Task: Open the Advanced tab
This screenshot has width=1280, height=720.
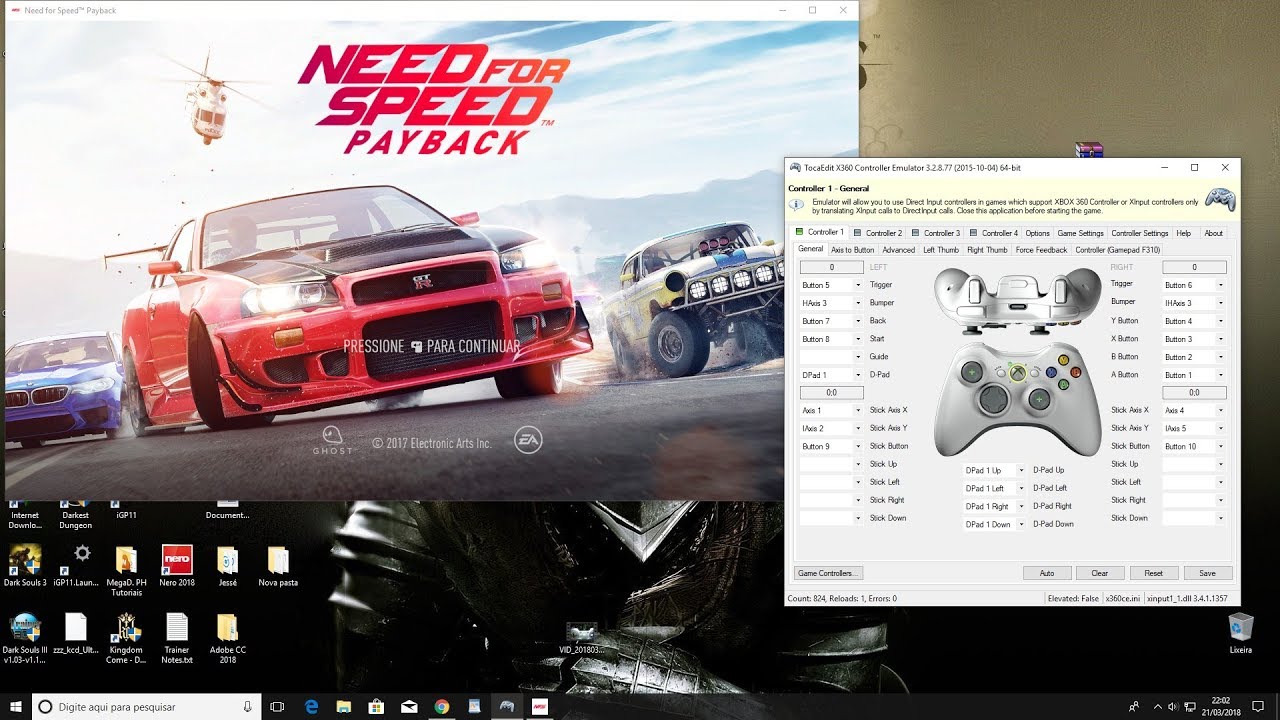Action: [x=898, y=250]
